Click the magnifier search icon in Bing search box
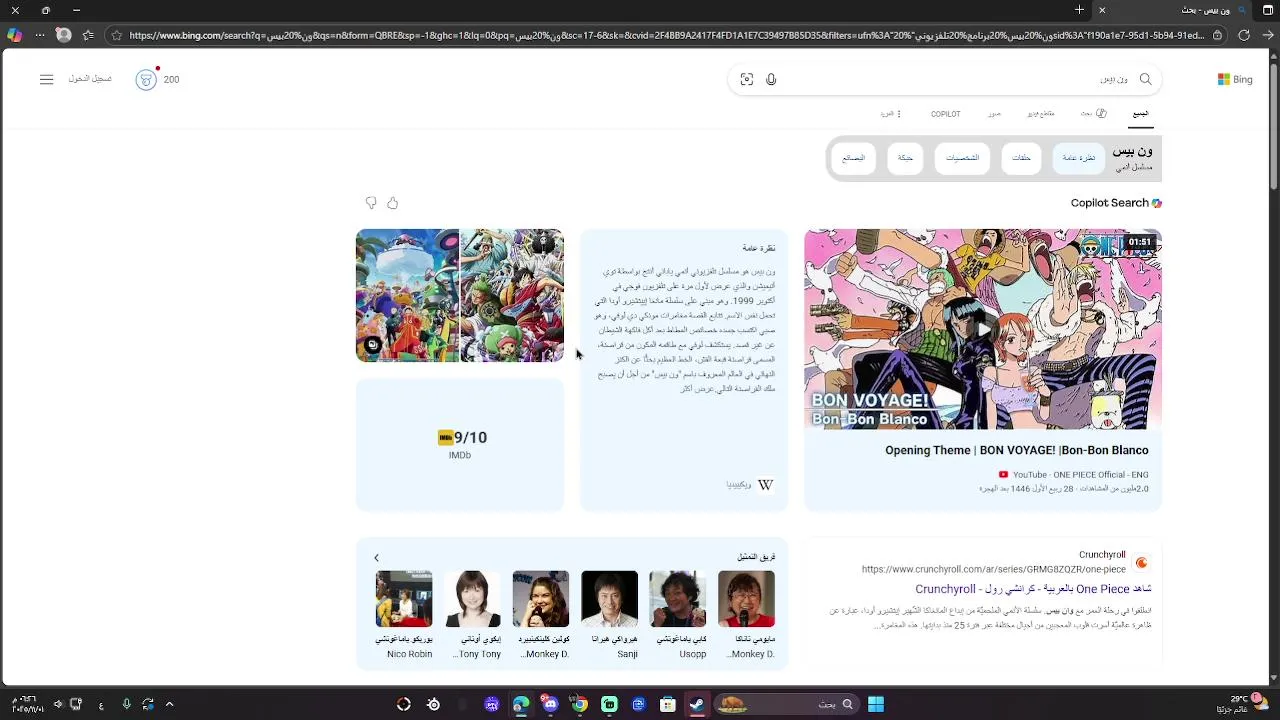The height and width of the screenshot is (720, 1280). pyautogui.click(x=1146, y=79)
